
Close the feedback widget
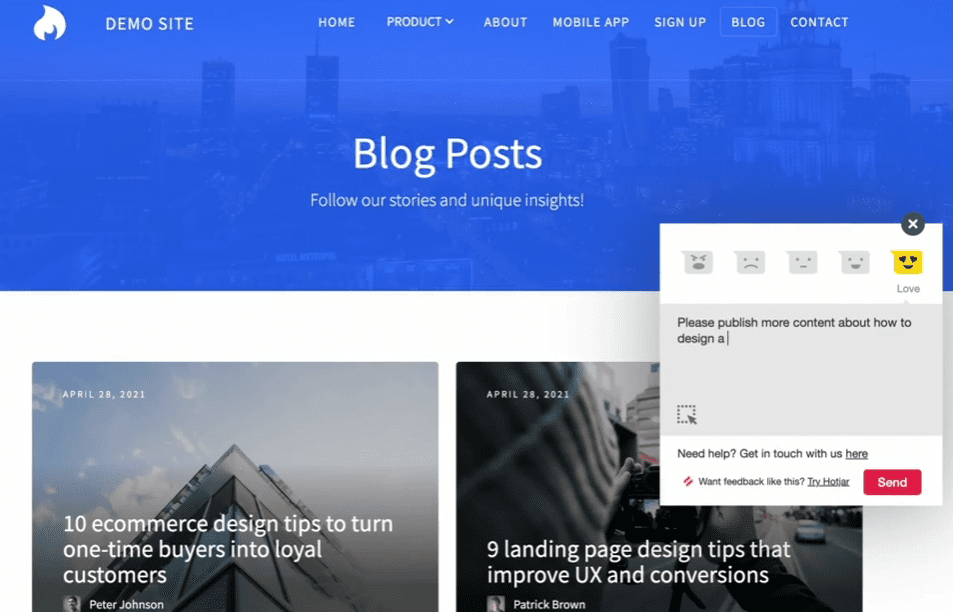coord(912,224)
